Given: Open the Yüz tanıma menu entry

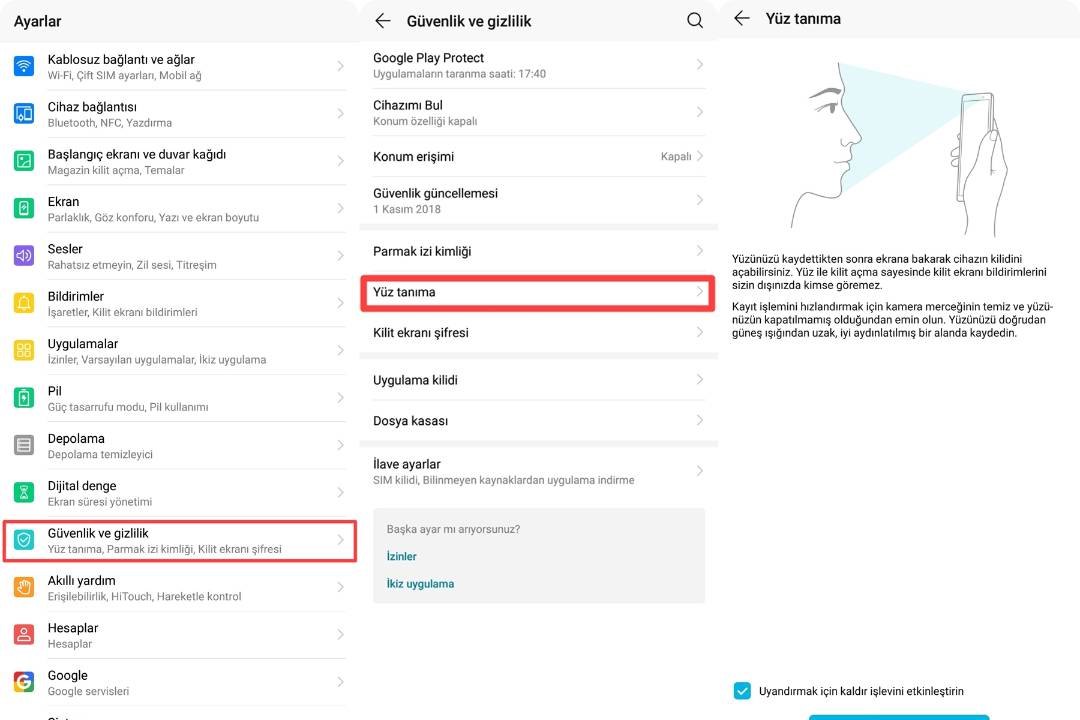Looking at the screenshot, I should 537,292.
